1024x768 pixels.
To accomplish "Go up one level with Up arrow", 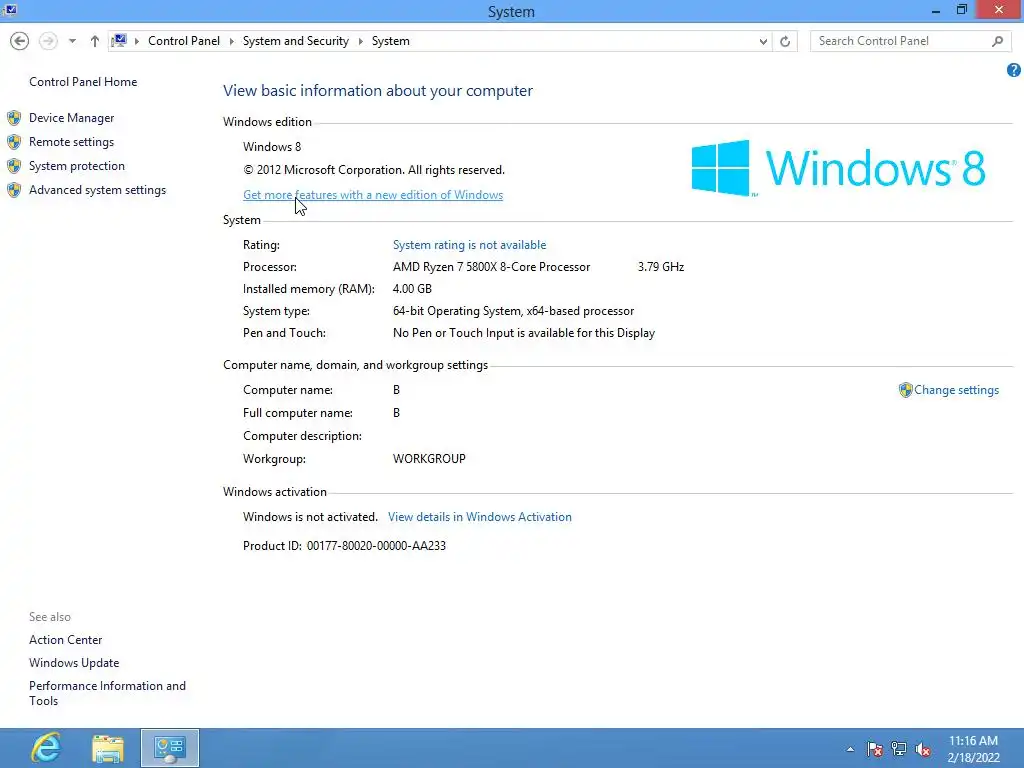I will coord(95,41).
